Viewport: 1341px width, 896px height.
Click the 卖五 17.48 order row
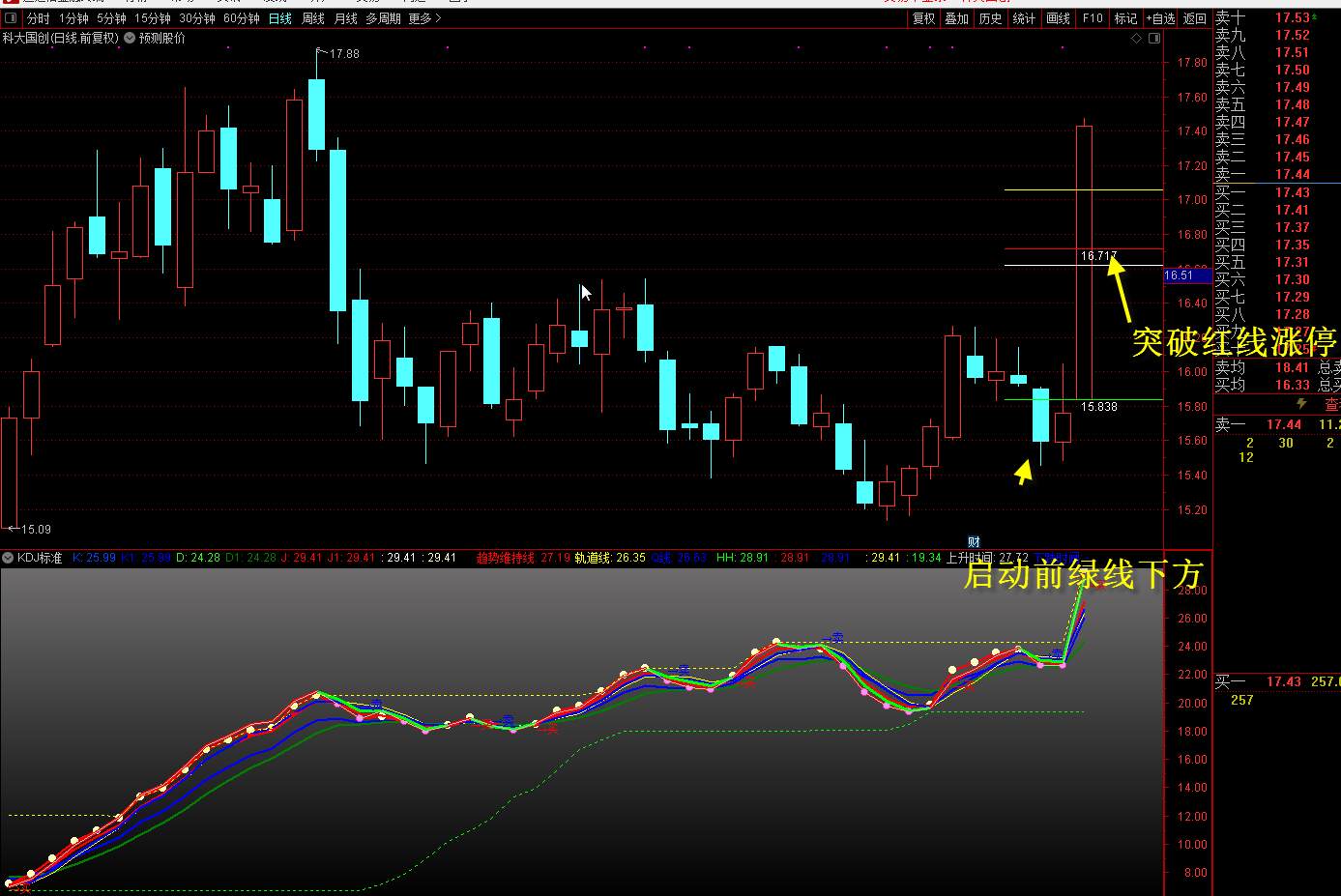(x=1276, y=104)
